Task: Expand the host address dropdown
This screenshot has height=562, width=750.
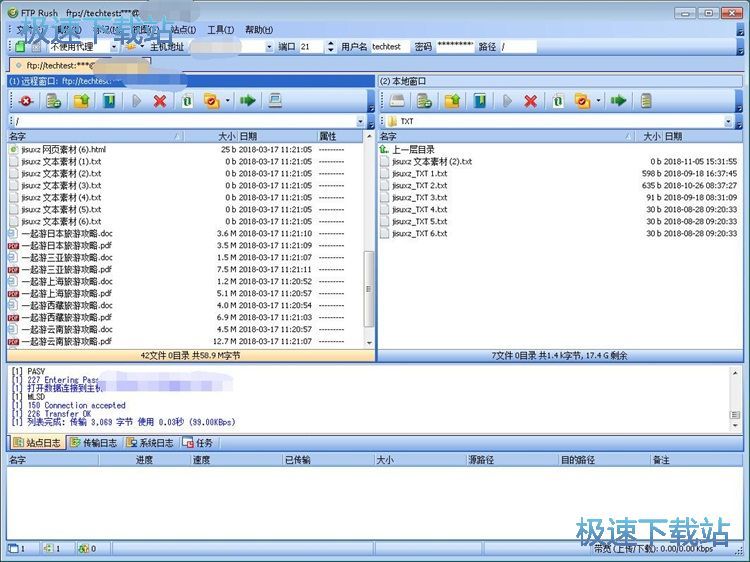Action: coord(269,47)
